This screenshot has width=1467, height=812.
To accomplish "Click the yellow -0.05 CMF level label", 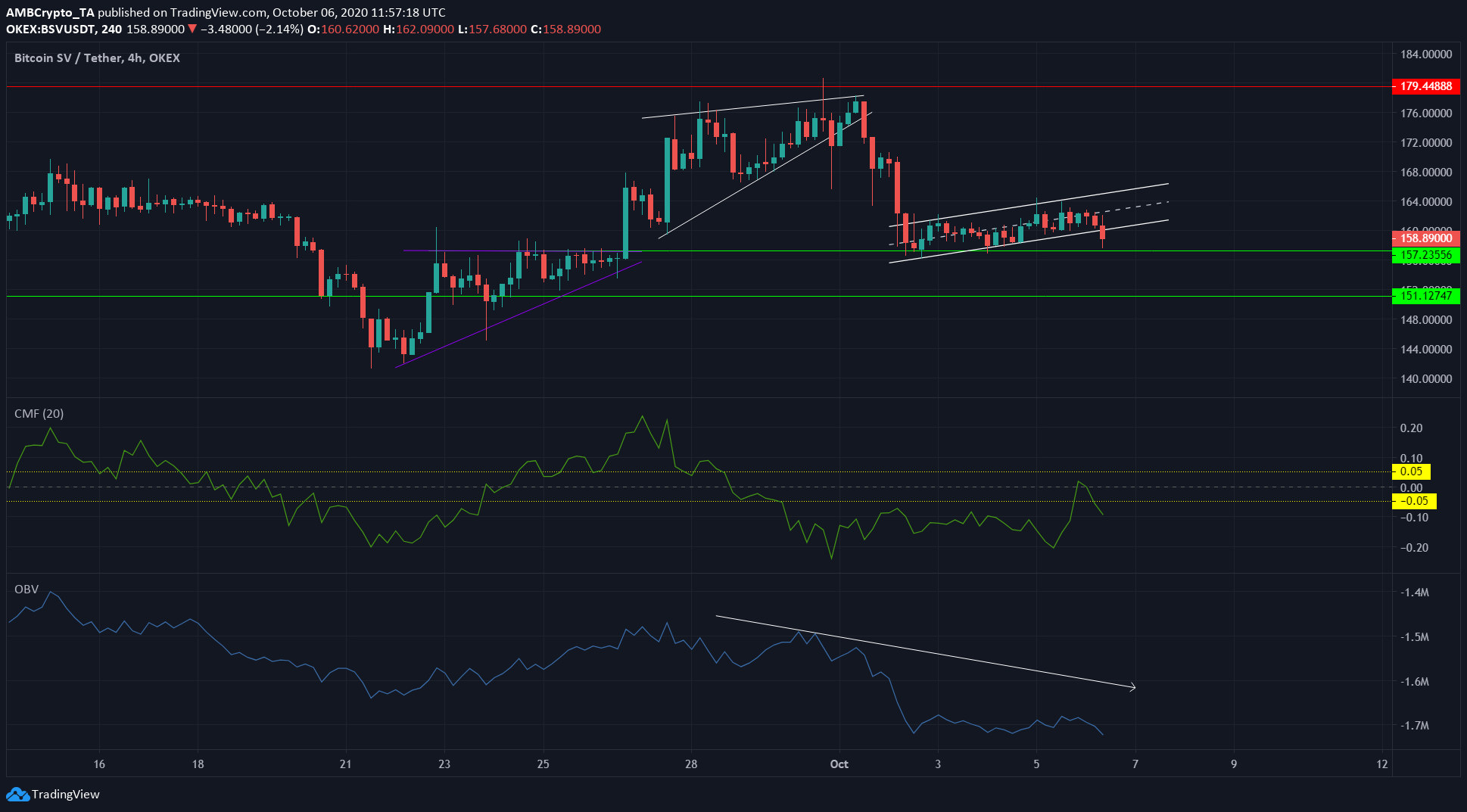I will (x=1414, y=501).
